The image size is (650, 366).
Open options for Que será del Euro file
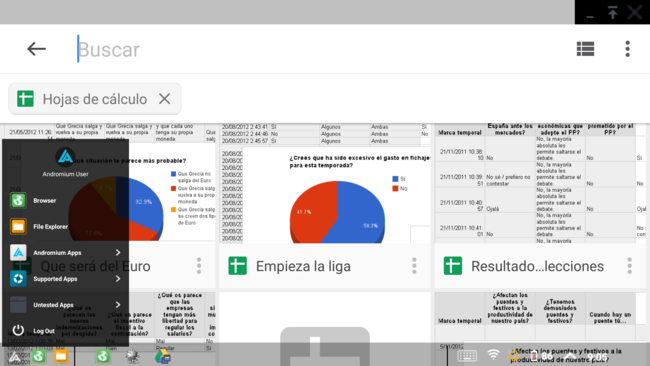coord(199,266)
